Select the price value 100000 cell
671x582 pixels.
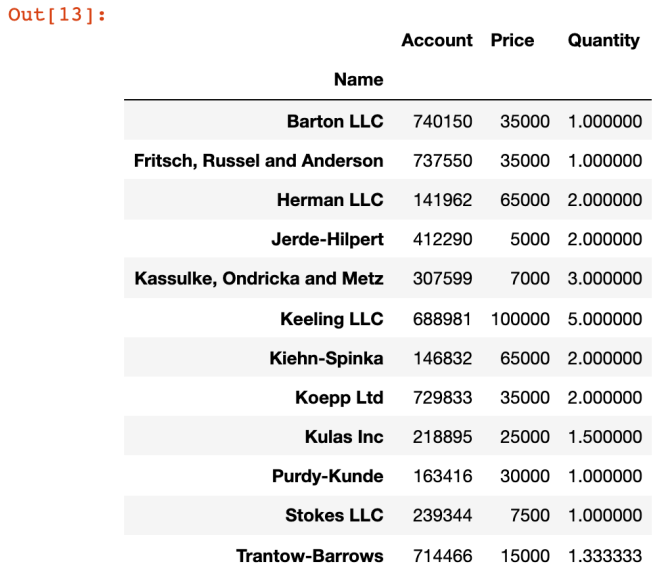click(520, 319)
